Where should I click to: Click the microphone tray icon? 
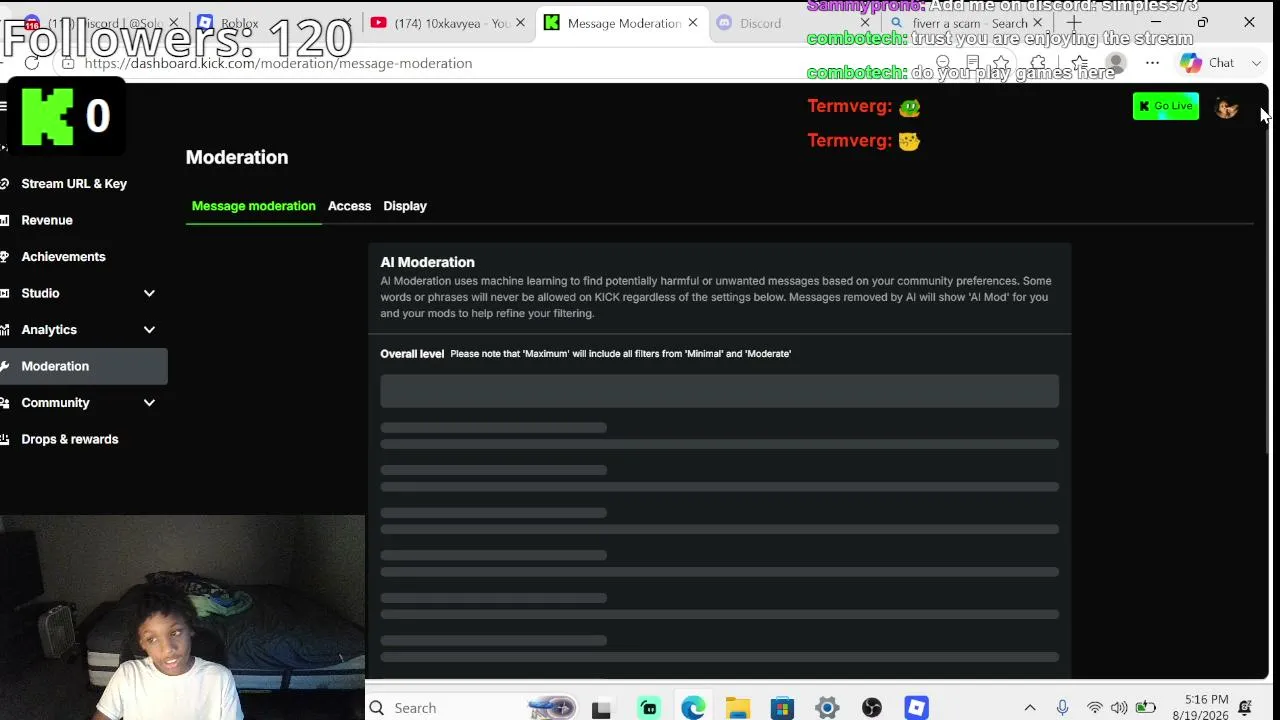coord(1062,708)
